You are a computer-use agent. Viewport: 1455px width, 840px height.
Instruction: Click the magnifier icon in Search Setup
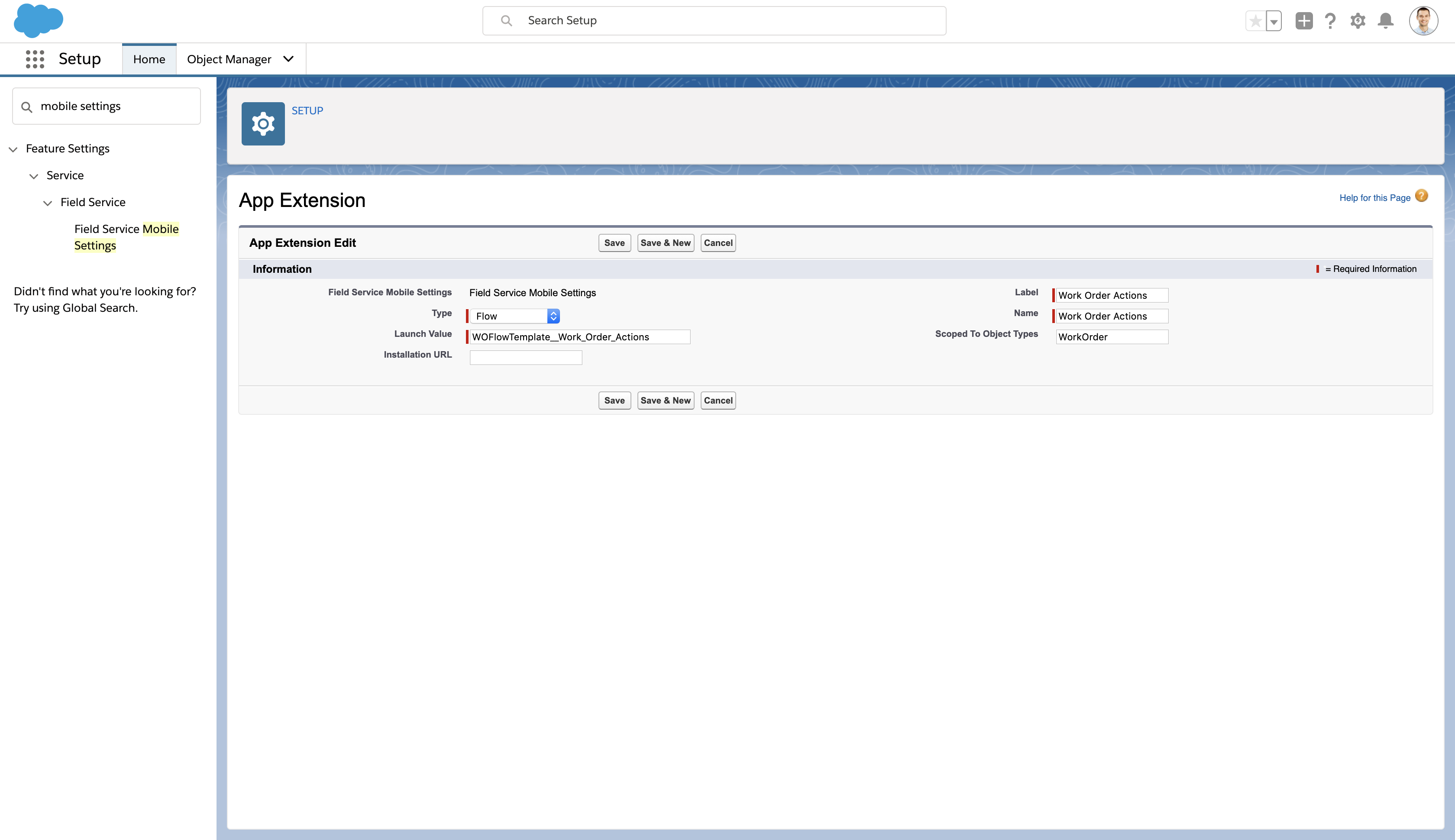507,21
